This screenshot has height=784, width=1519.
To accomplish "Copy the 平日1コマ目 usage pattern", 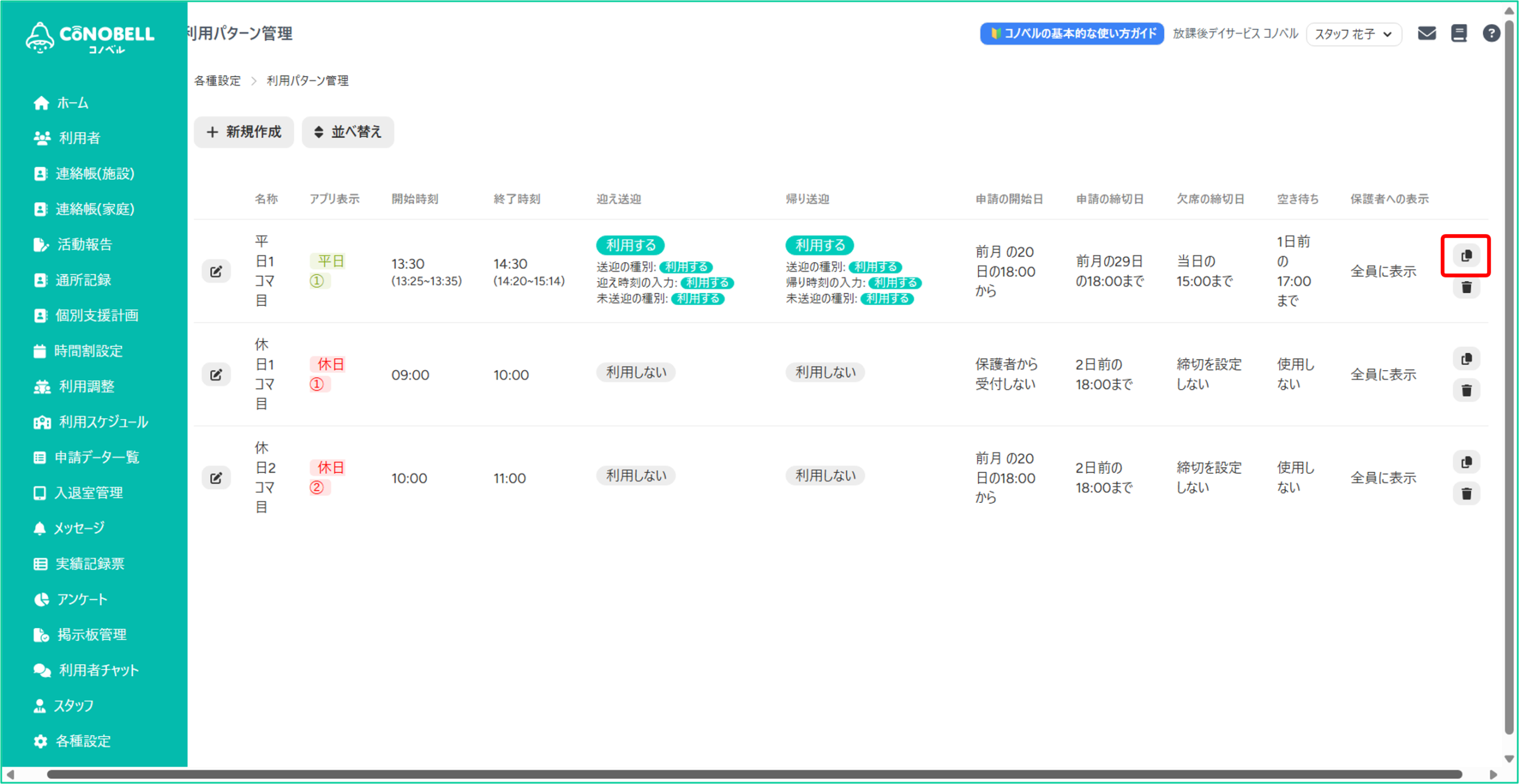I will pyautogui.click(x=1466, y=256).
